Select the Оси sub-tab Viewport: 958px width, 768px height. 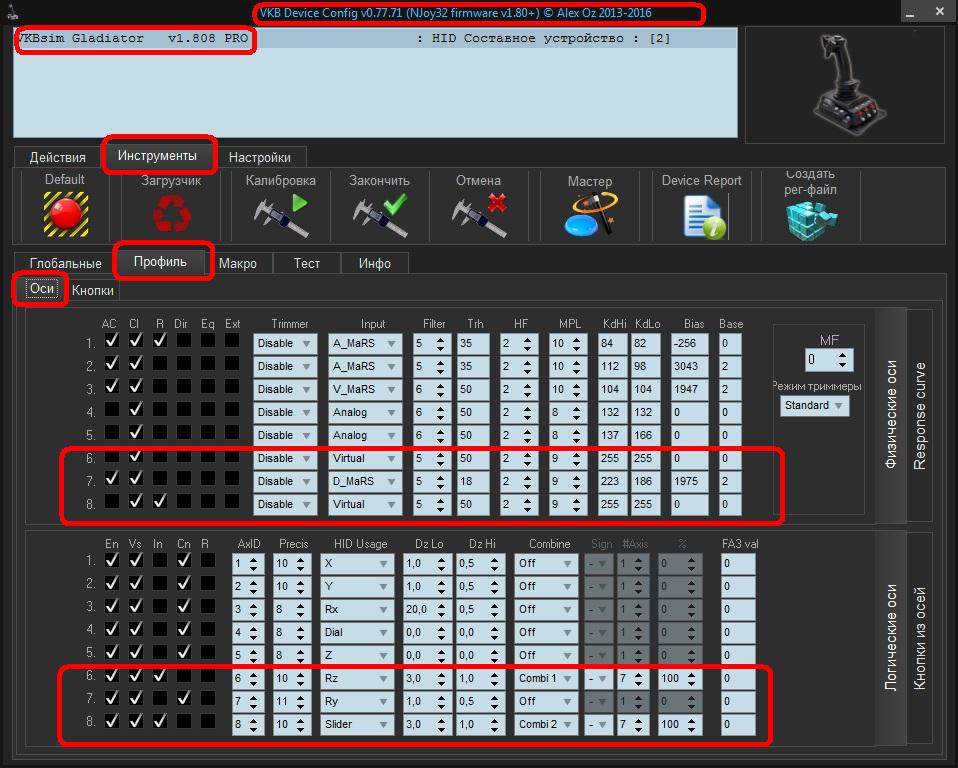(42, 289)
